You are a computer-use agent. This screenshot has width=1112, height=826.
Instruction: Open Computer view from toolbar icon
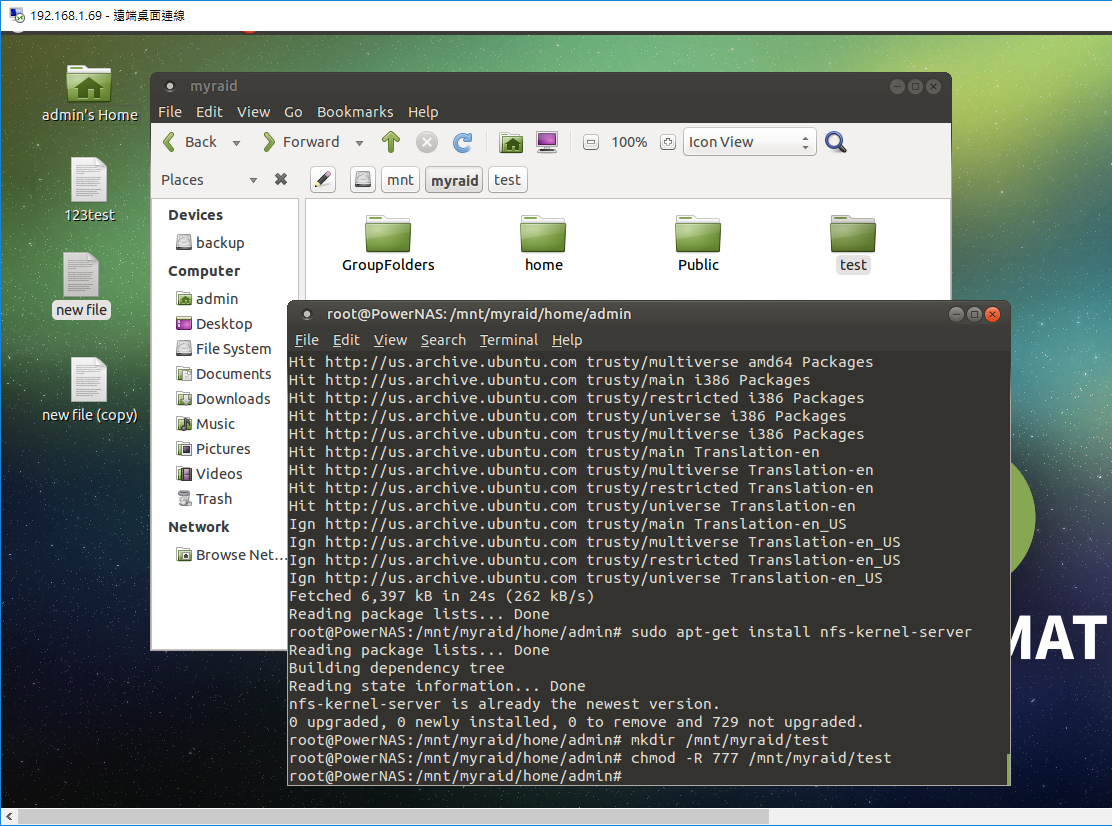pyautogui.click(x=547, y=143)
